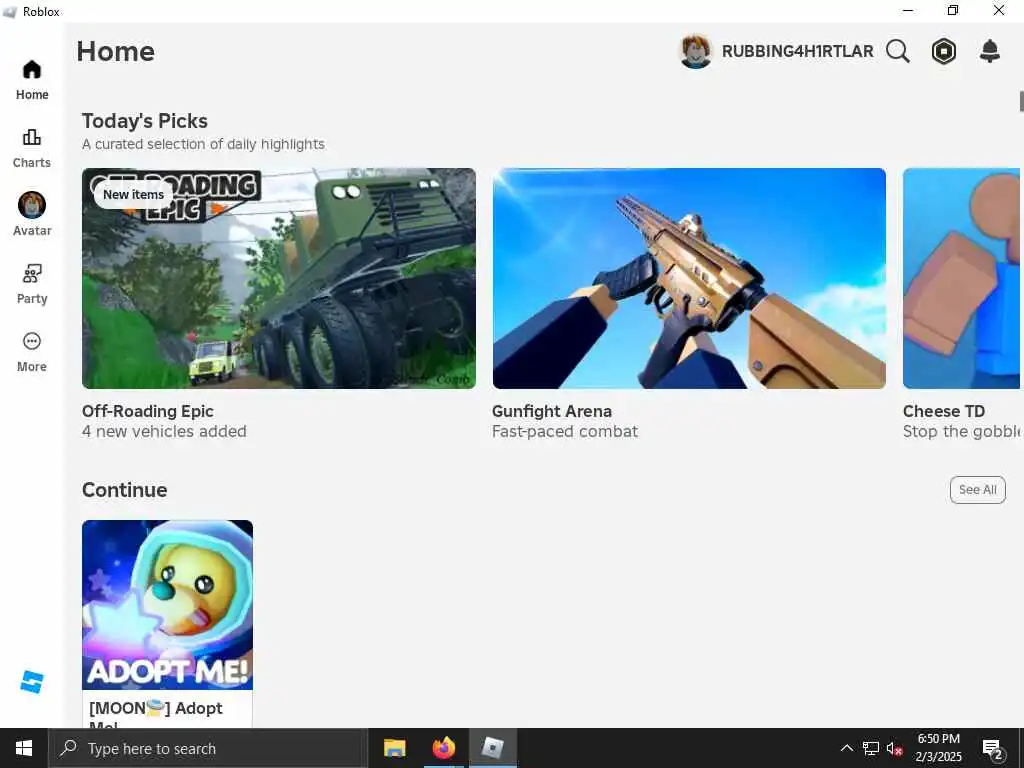
Task: Click See All for Continue section
Action: [978, 490]
